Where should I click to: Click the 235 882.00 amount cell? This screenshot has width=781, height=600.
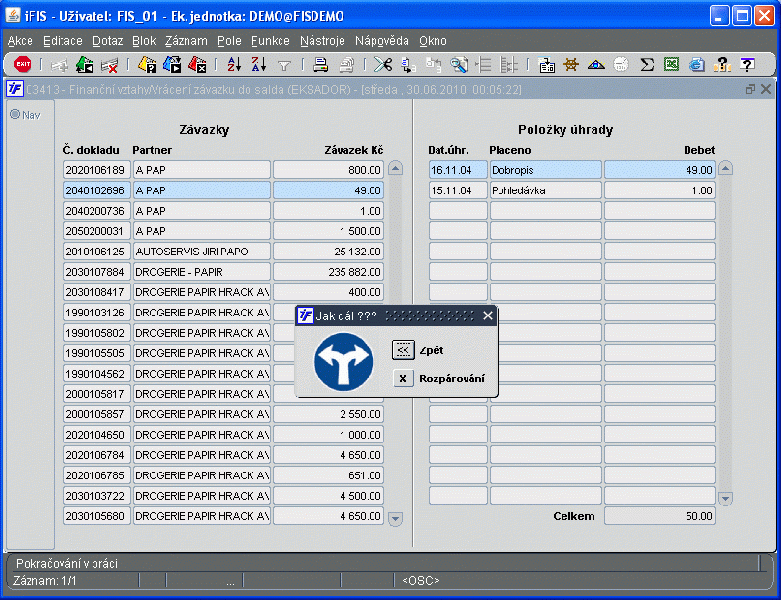(x=328, y=272)
